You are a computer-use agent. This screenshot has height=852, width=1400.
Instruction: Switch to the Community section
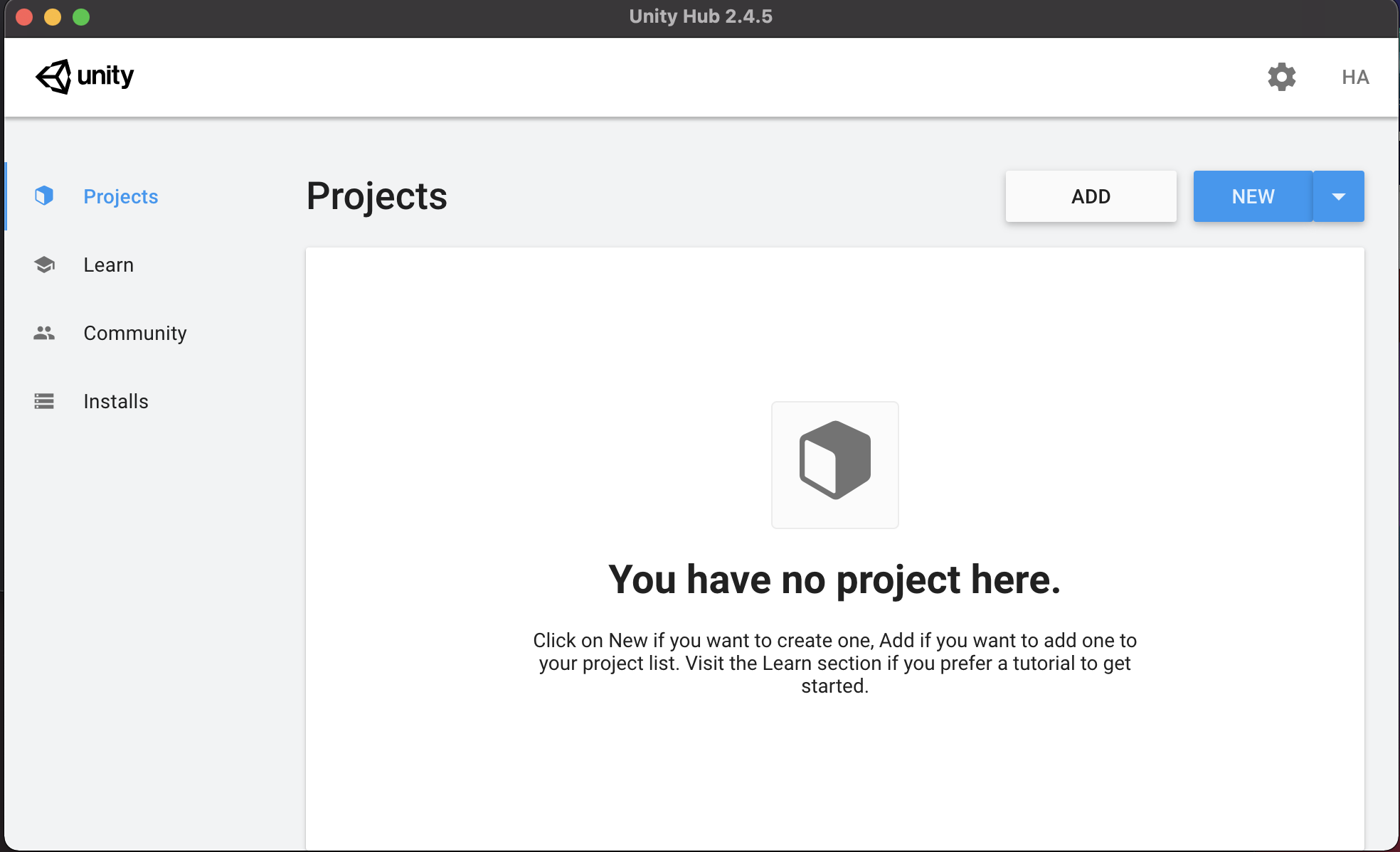click(x=135, y=332)
